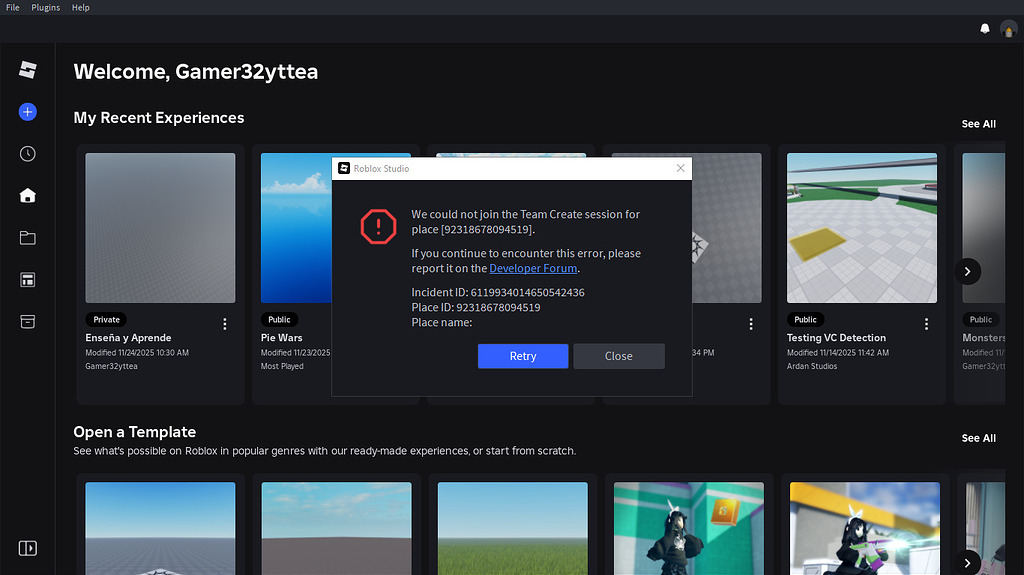Click the Roblox Studio logo in sidebar
This screenshot has height=575, width=1024.
(x=27, y=69)
